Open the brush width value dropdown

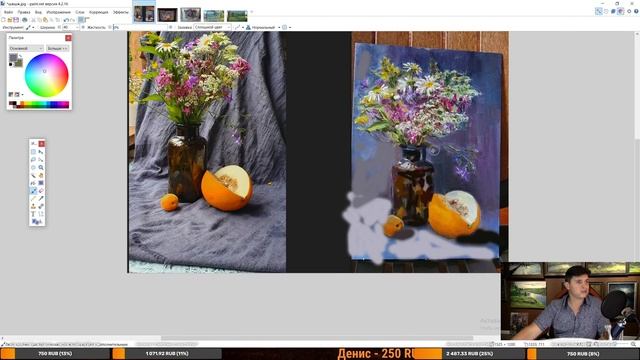(x=77, y=27)
